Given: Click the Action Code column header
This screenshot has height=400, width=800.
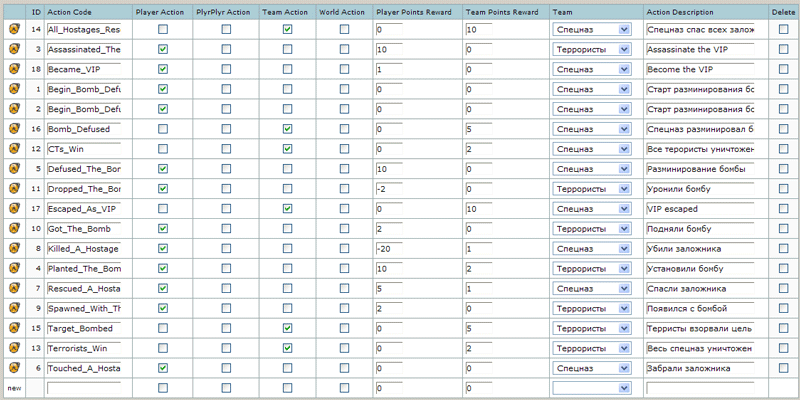Looking at the screenshot, I should pyautogui.click(x=71, y=11).
